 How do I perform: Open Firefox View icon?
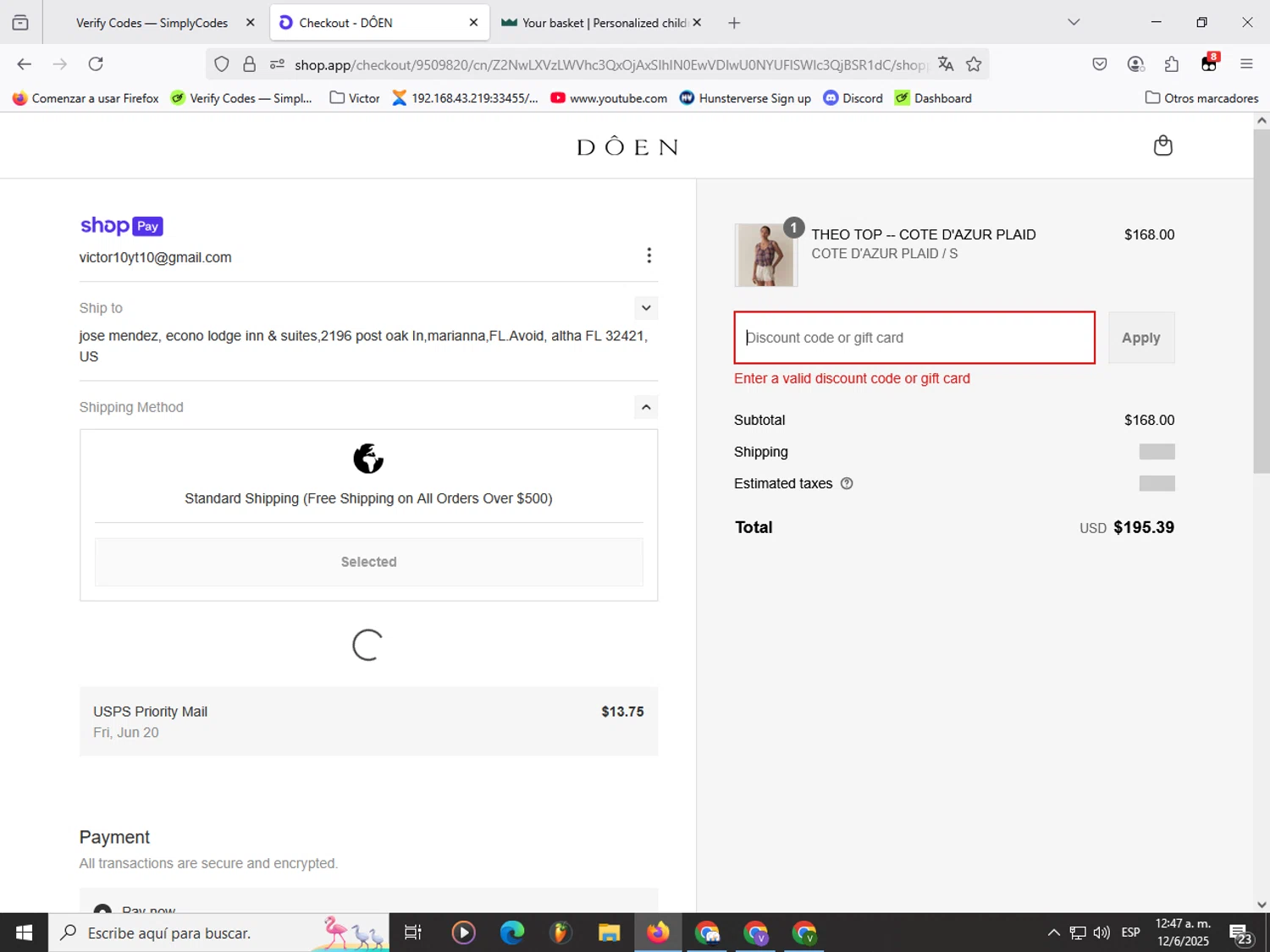20,23
